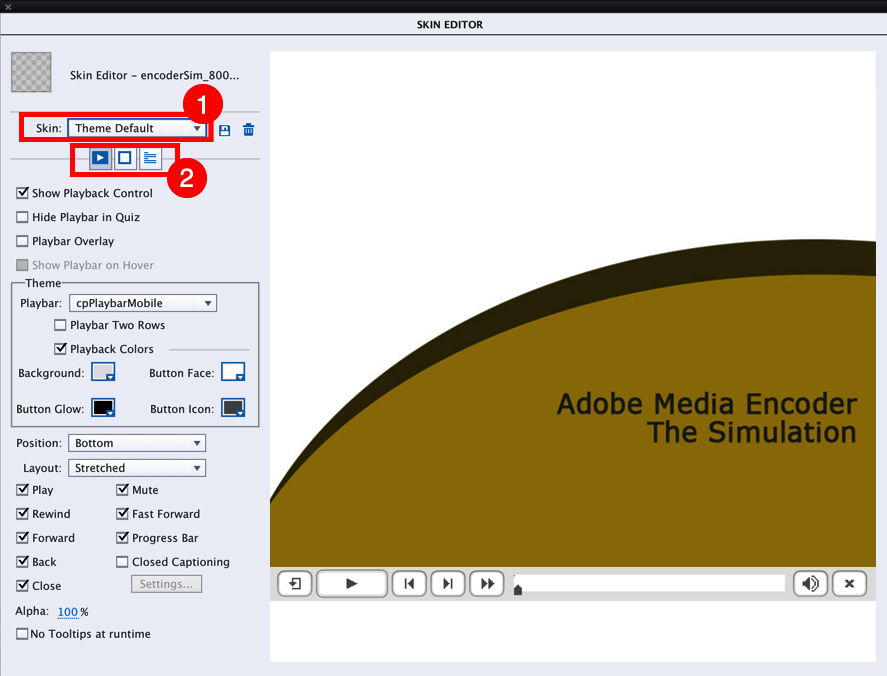This screenshot has width=887, height=676.
Task: Open the Layout dropdown set to Stretched
Action: [x=137, y=468]
